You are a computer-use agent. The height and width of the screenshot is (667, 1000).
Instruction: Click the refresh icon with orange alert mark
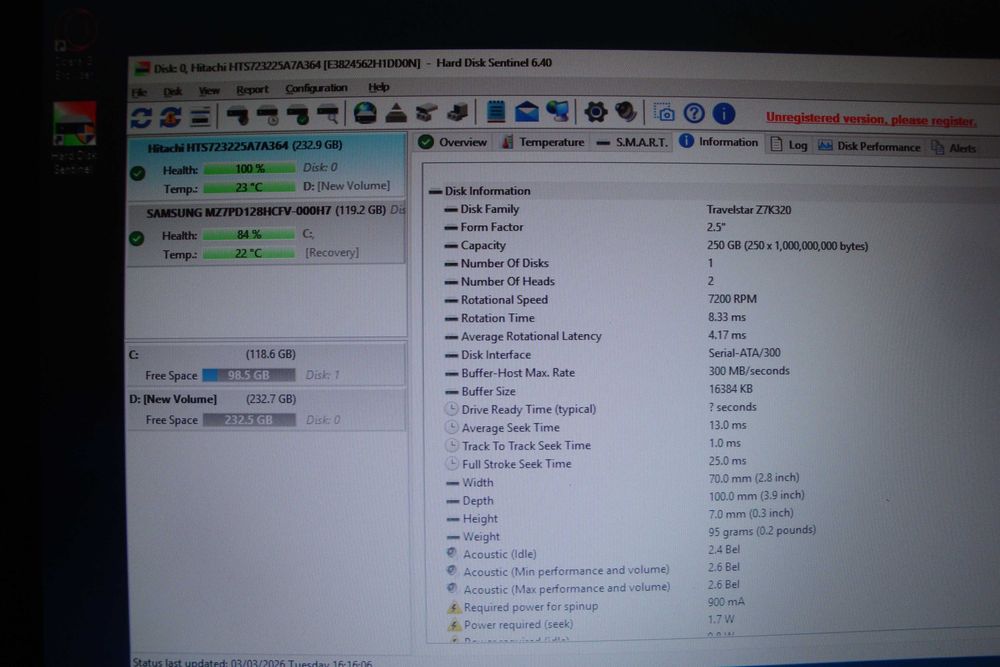170,117
